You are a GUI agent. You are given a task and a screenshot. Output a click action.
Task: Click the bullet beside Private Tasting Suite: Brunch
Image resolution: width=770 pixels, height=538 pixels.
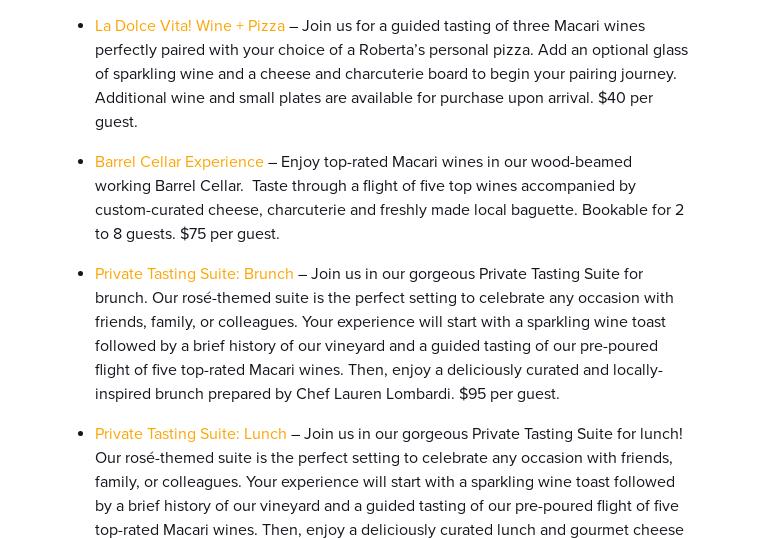tap(81, 273)
